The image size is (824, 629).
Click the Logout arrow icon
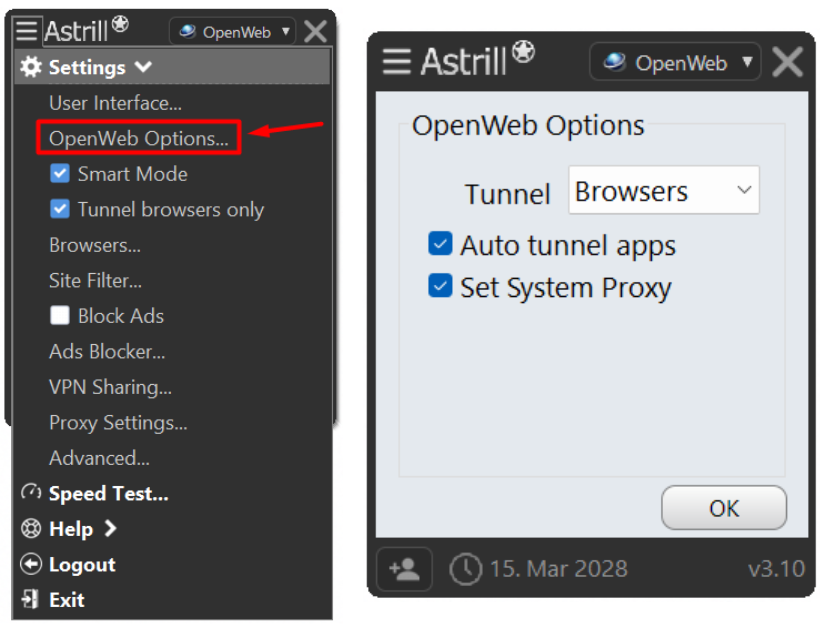[x=31, y=564]
